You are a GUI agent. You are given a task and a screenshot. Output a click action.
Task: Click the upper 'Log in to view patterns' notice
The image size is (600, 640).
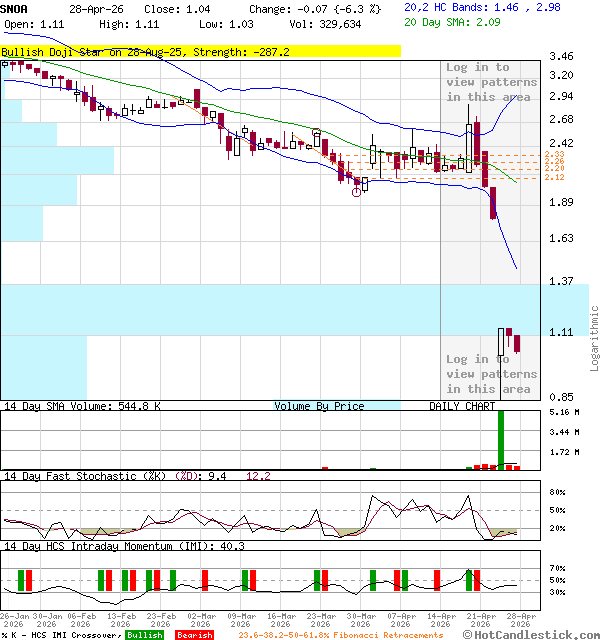point(490,82)
